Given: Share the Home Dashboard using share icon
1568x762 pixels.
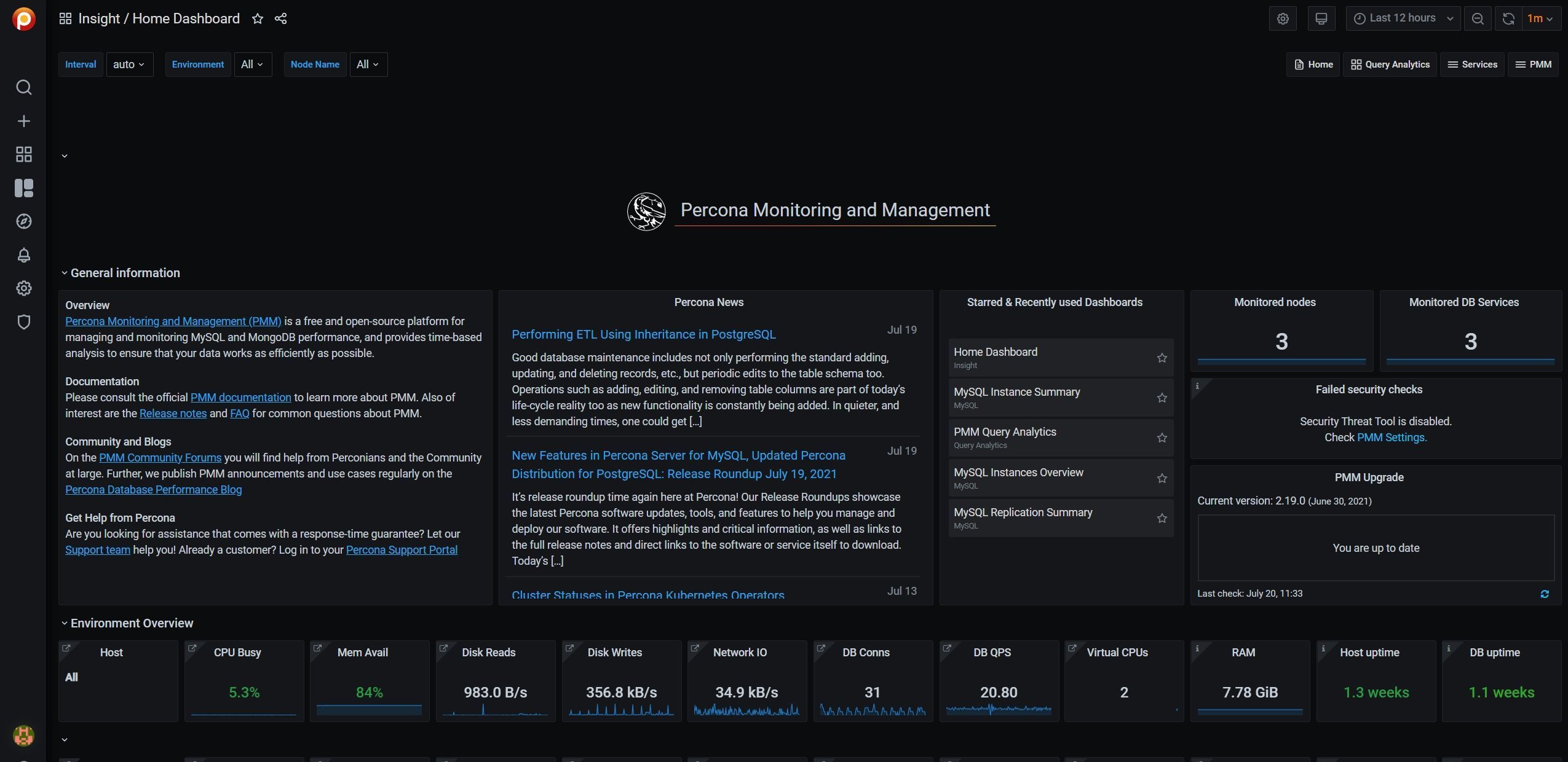Looking at the screenshot, I should (x=280, y=18).
